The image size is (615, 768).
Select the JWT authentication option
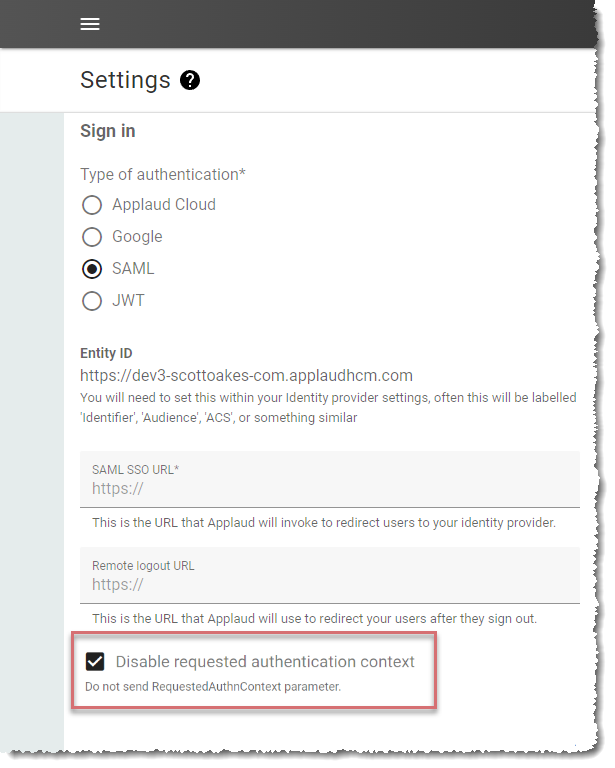92,301
